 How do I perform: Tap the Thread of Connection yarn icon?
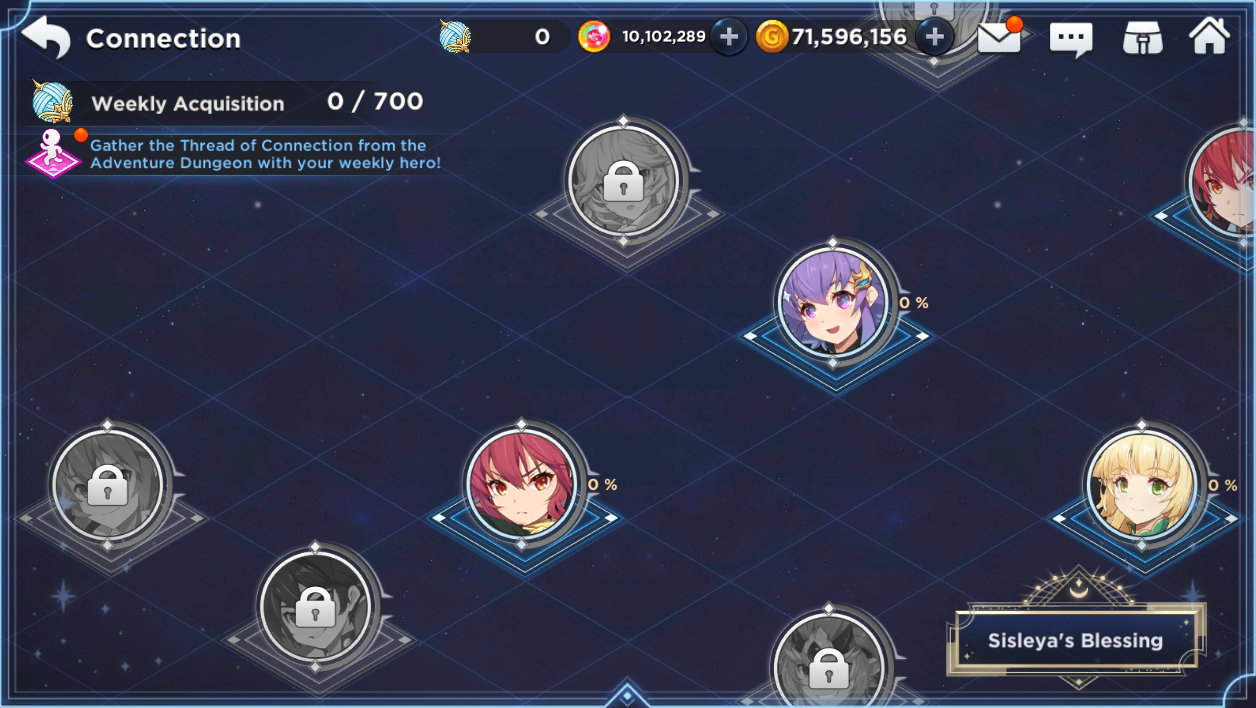tap(455, 37)
